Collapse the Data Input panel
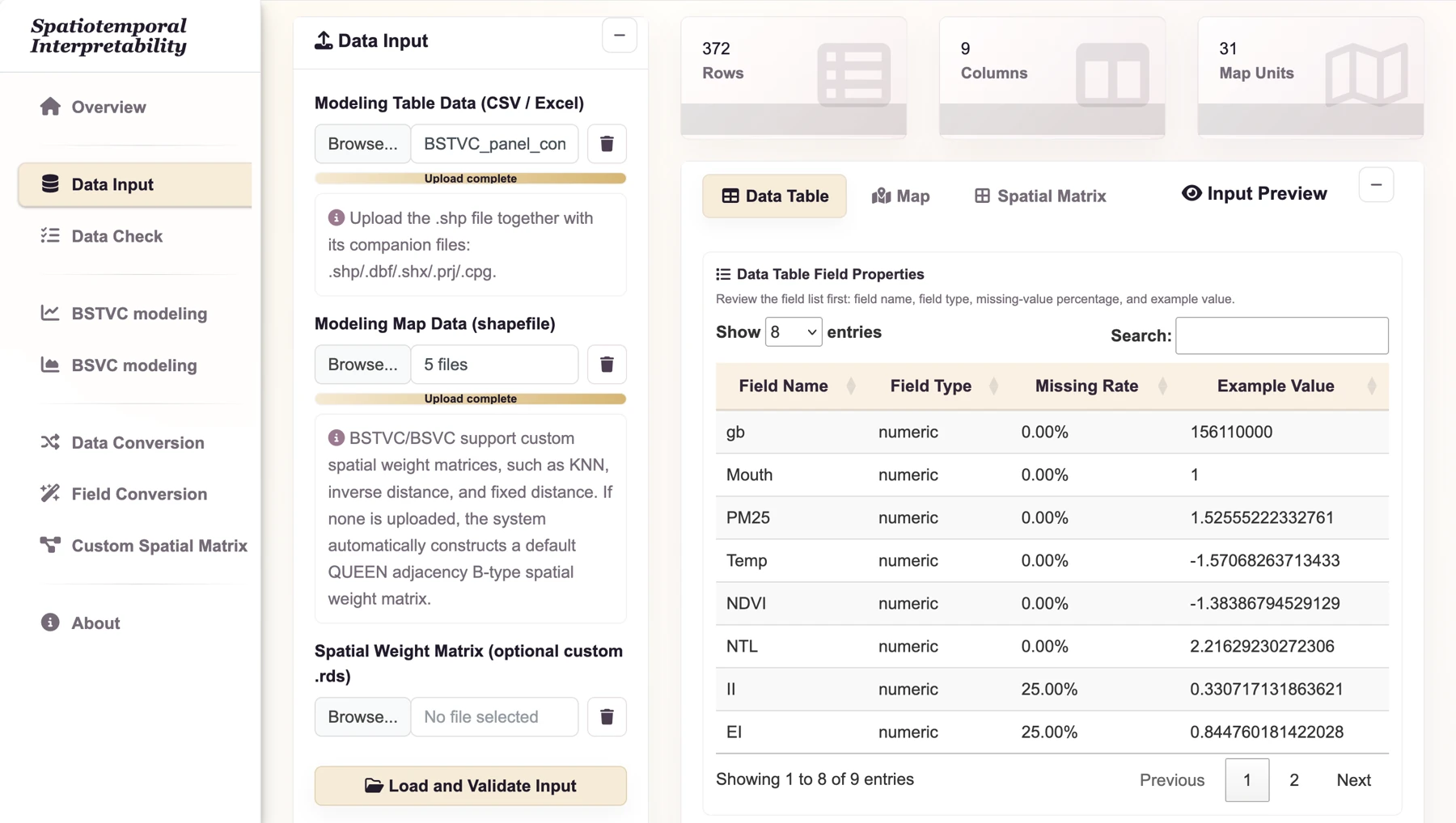 [x=620, y=36]
